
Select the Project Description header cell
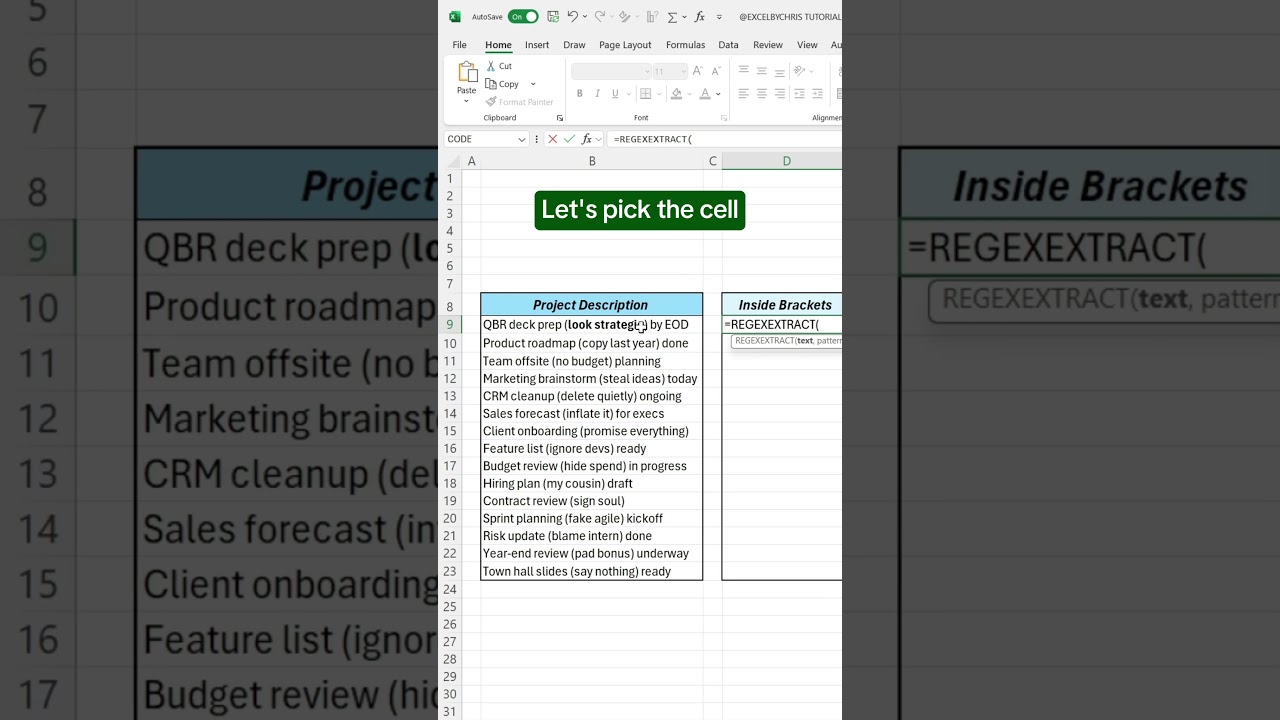click(x=591, y=305)
